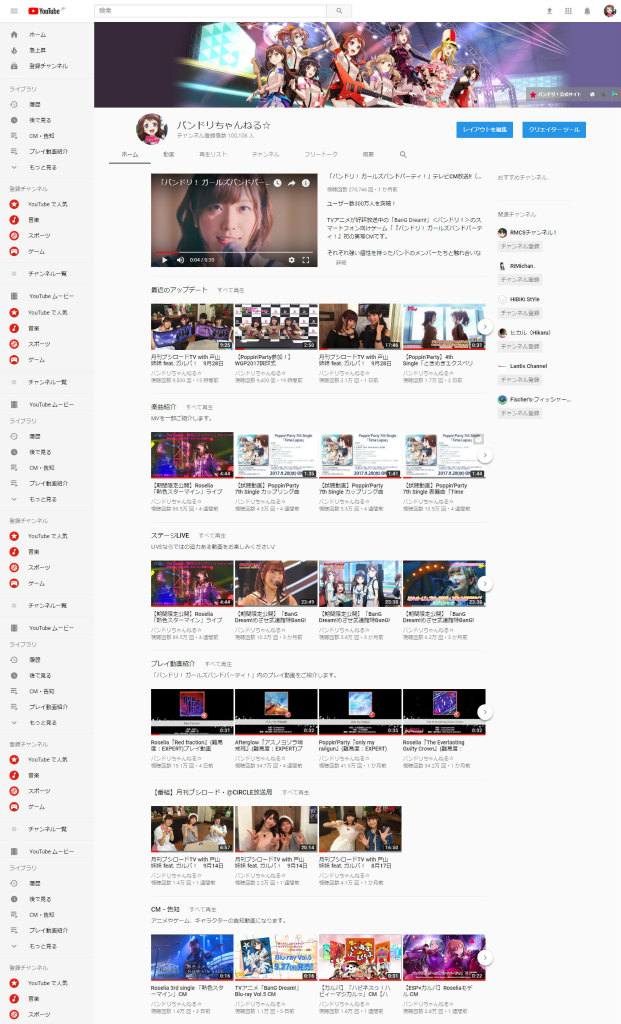Show next videos in 楽曲紹介 row
Viewport: 621px width, 1024px height.
[485, 455]
